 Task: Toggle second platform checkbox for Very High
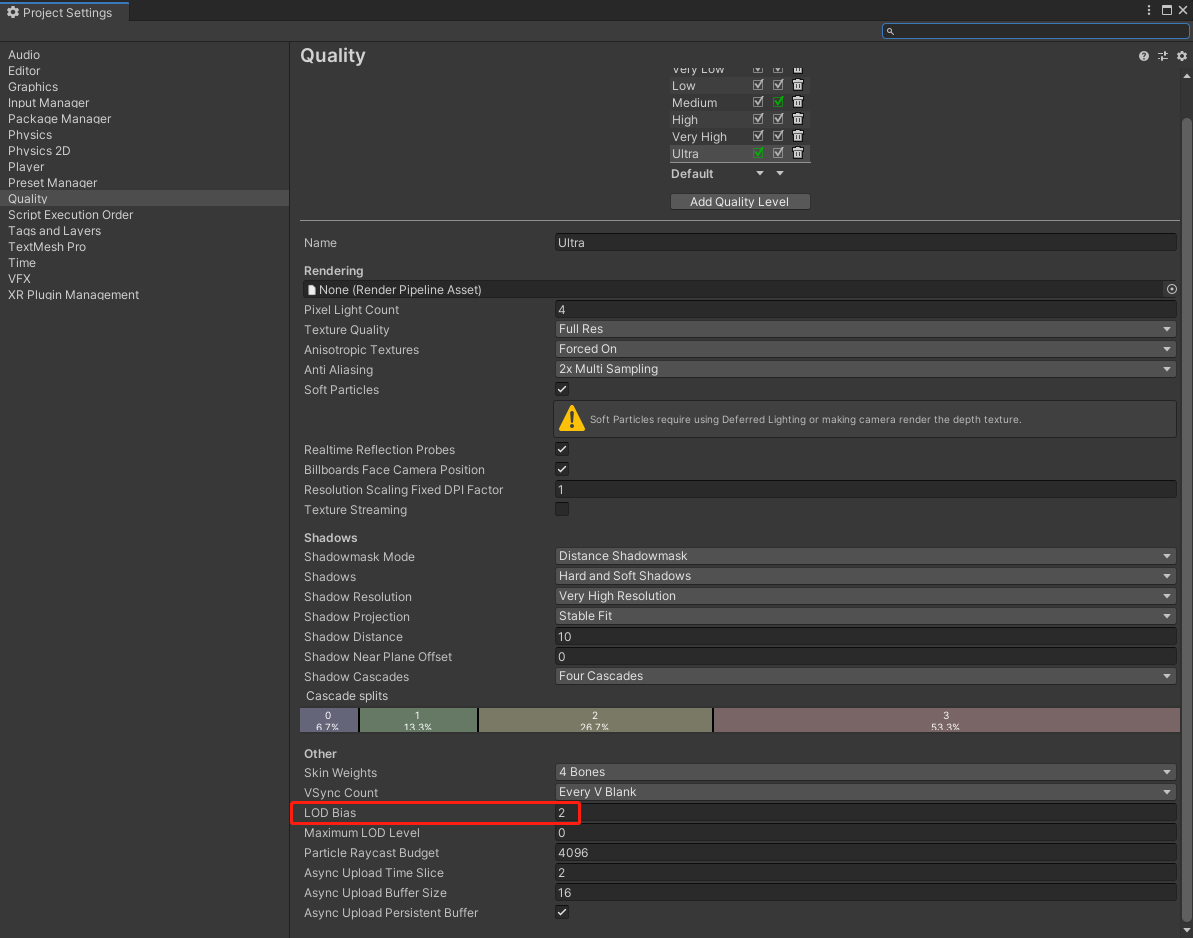point(778,136)
